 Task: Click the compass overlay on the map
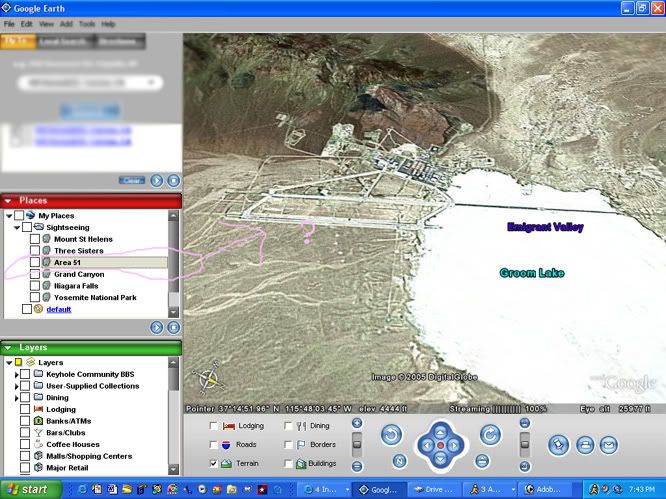[209, 377]
